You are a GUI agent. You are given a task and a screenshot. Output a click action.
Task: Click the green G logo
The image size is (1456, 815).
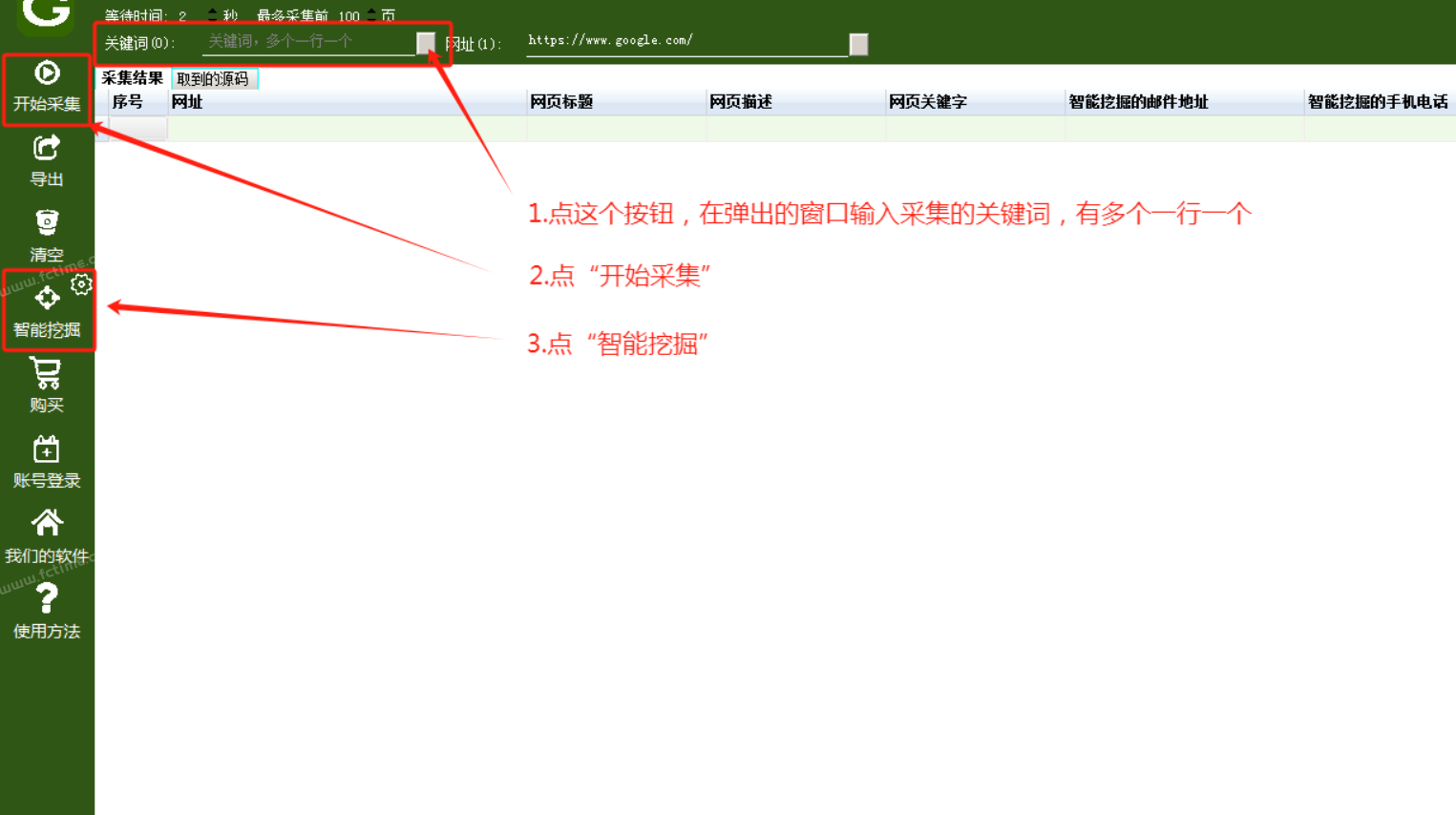46,16
